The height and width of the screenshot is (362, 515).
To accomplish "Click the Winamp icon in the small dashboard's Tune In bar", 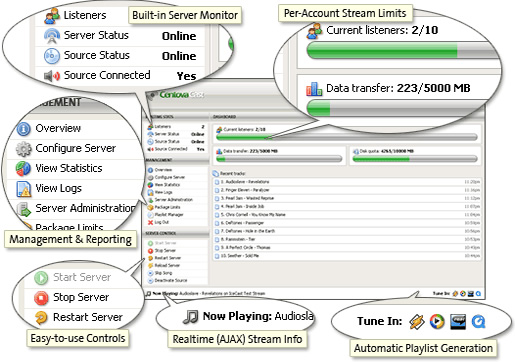I will 455,294.
